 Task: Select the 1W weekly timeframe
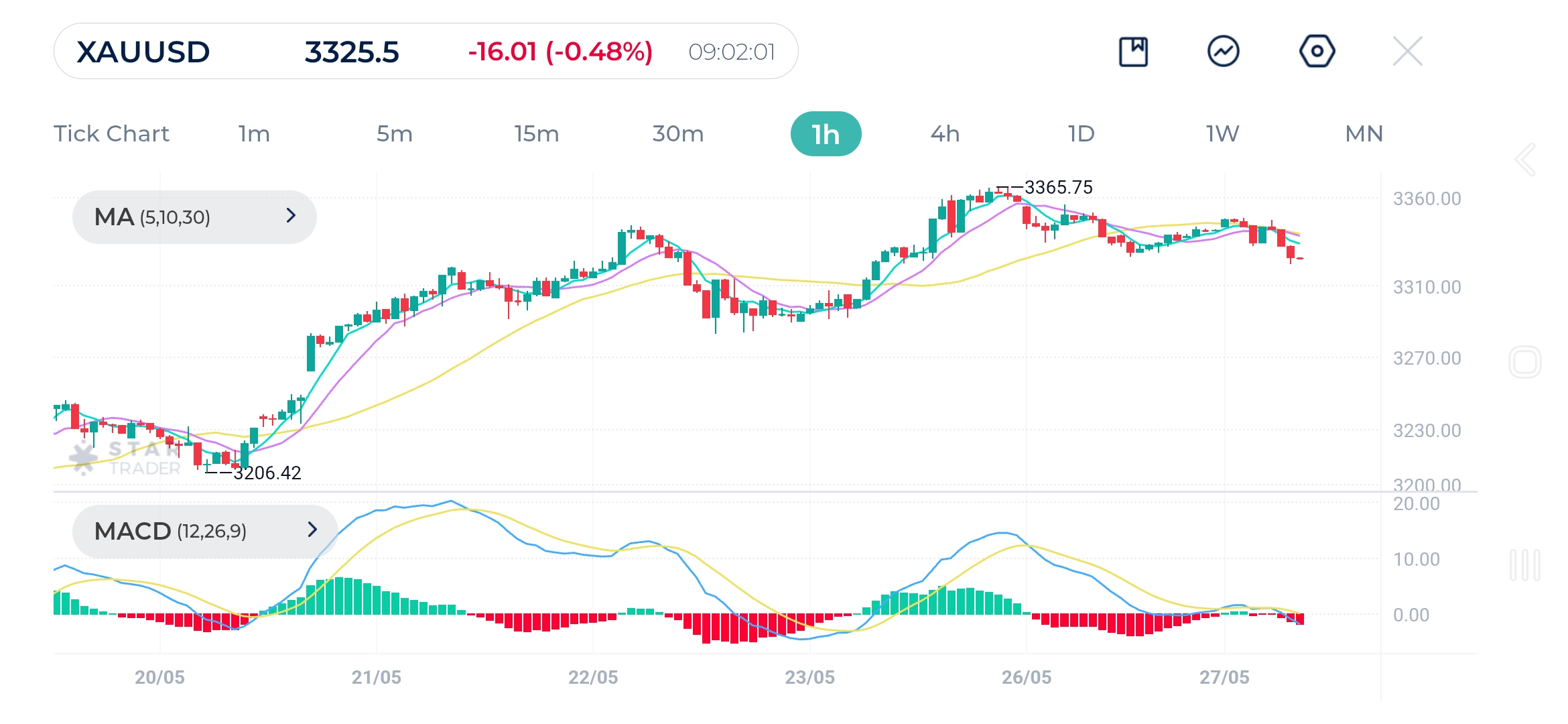[1221, 133]
